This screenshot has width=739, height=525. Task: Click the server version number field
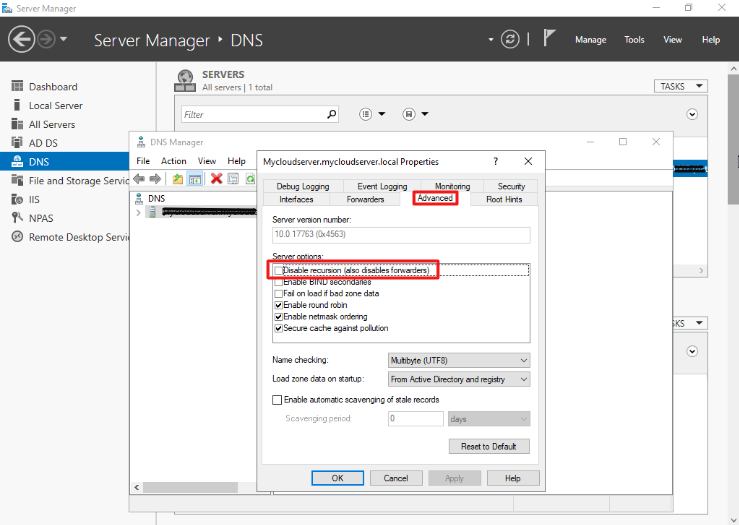(x=401, y=235)
